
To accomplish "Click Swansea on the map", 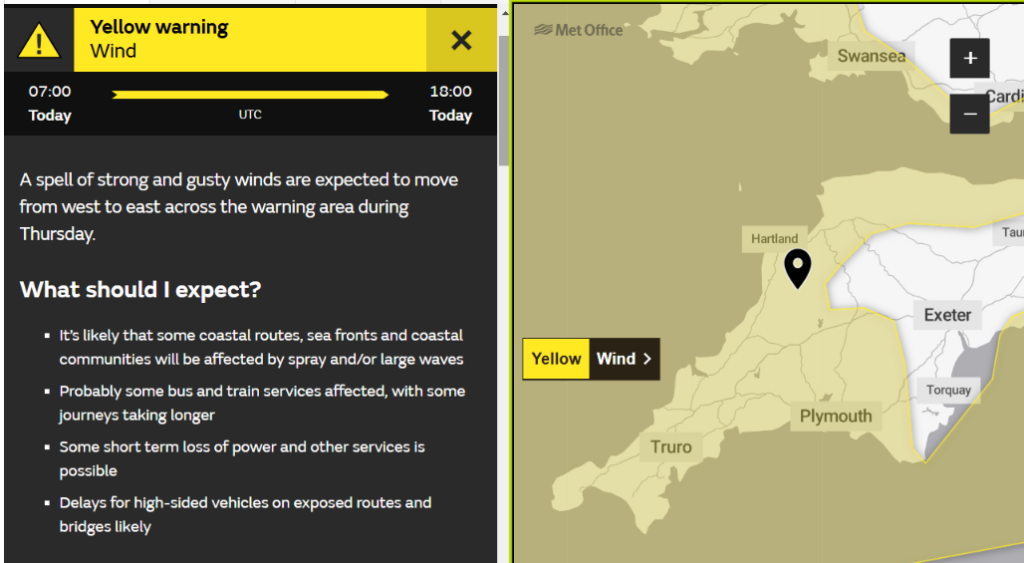I will coord(871,56).
